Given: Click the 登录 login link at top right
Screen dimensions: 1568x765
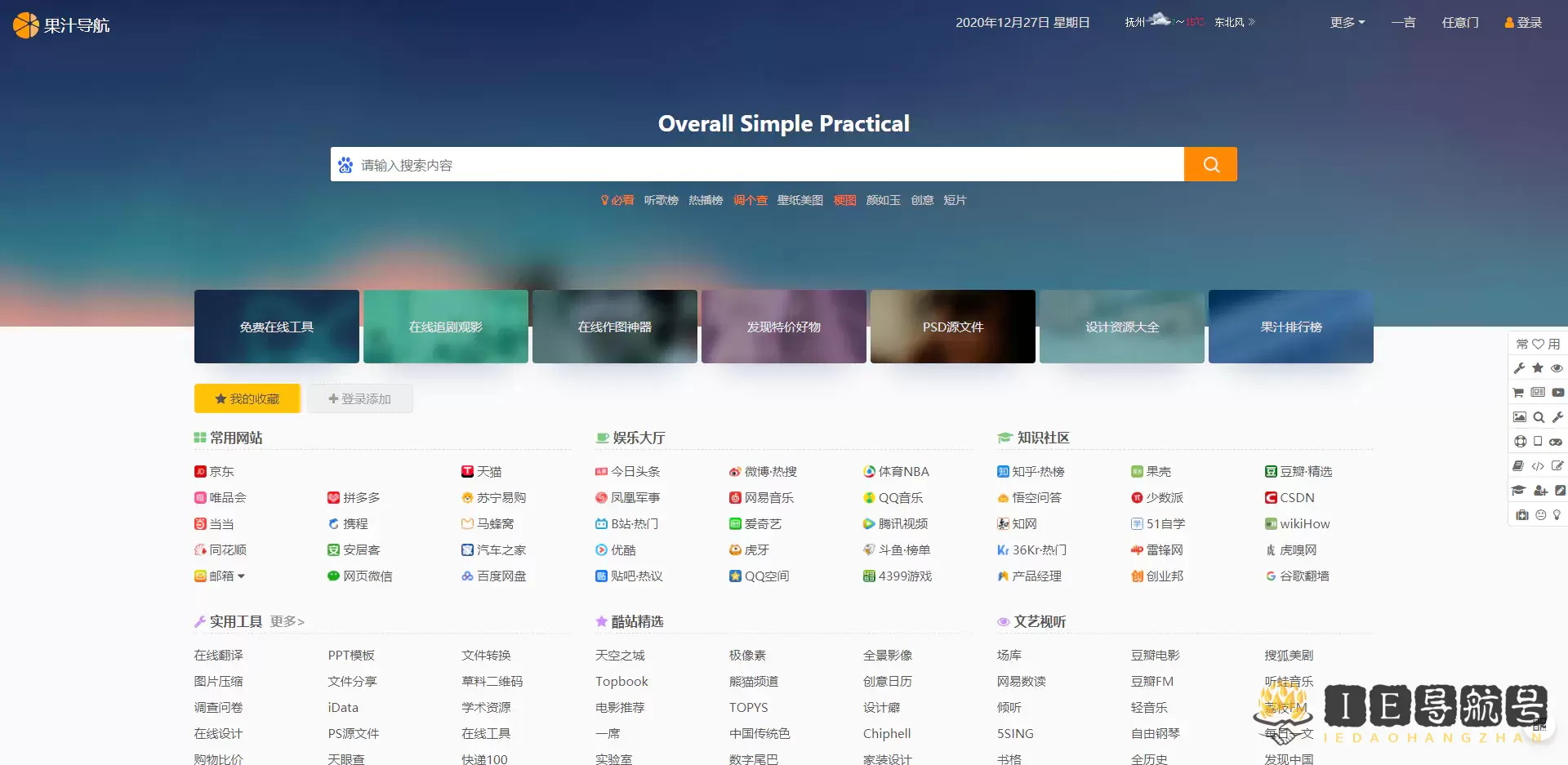Looking at the screenshot, I should 1522,22.
